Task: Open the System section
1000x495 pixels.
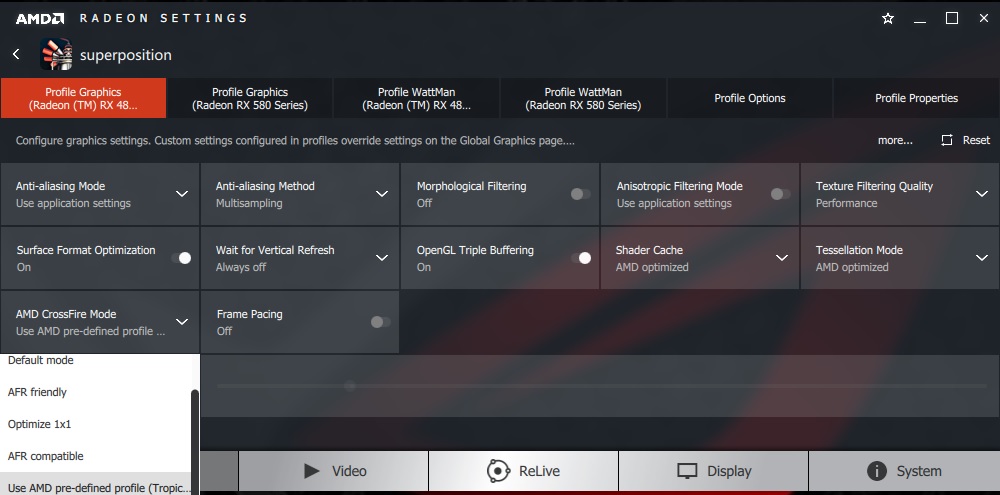Action: [904, 471]
